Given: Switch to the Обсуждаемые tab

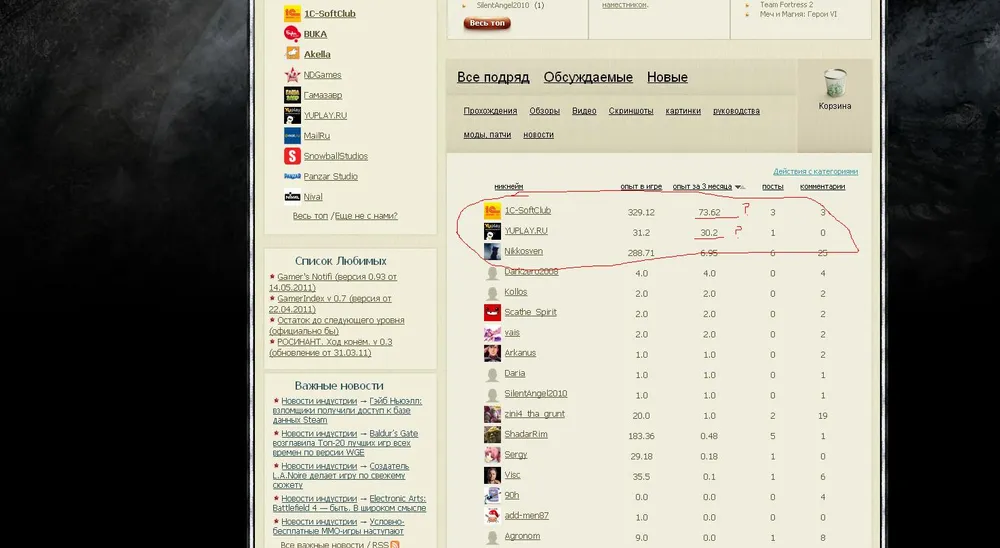Looking at the screenshot, I should click(x=588, y=77).
